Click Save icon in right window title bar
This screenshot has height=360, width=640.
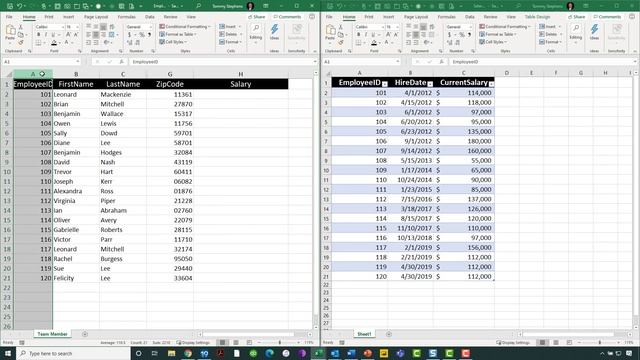[x=330, y=6]
